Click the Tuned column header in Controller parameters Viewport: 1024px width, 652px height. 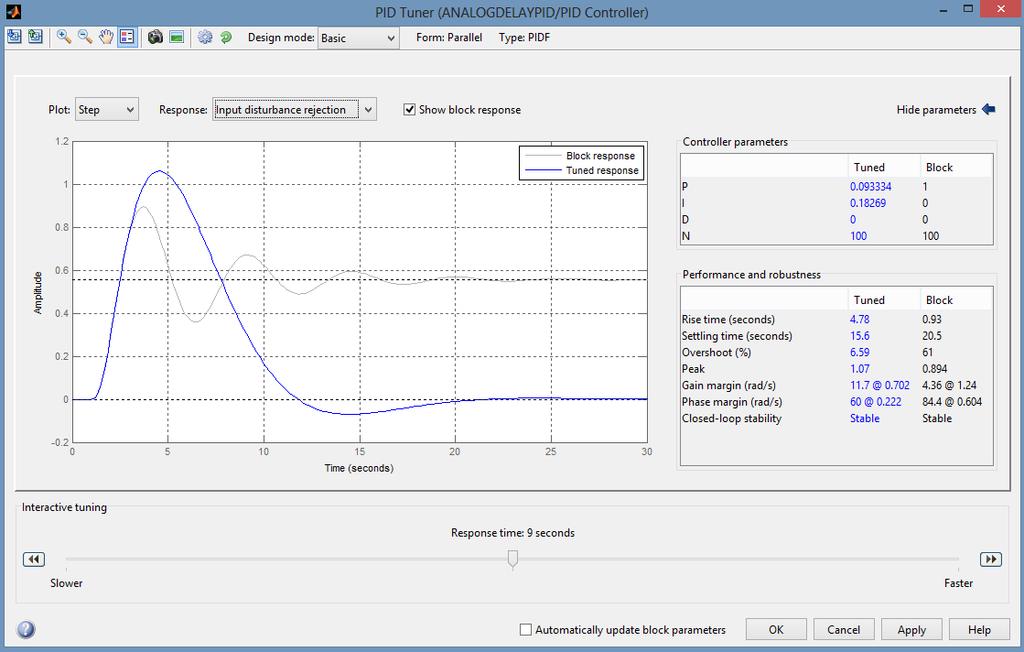pos(869,167)
